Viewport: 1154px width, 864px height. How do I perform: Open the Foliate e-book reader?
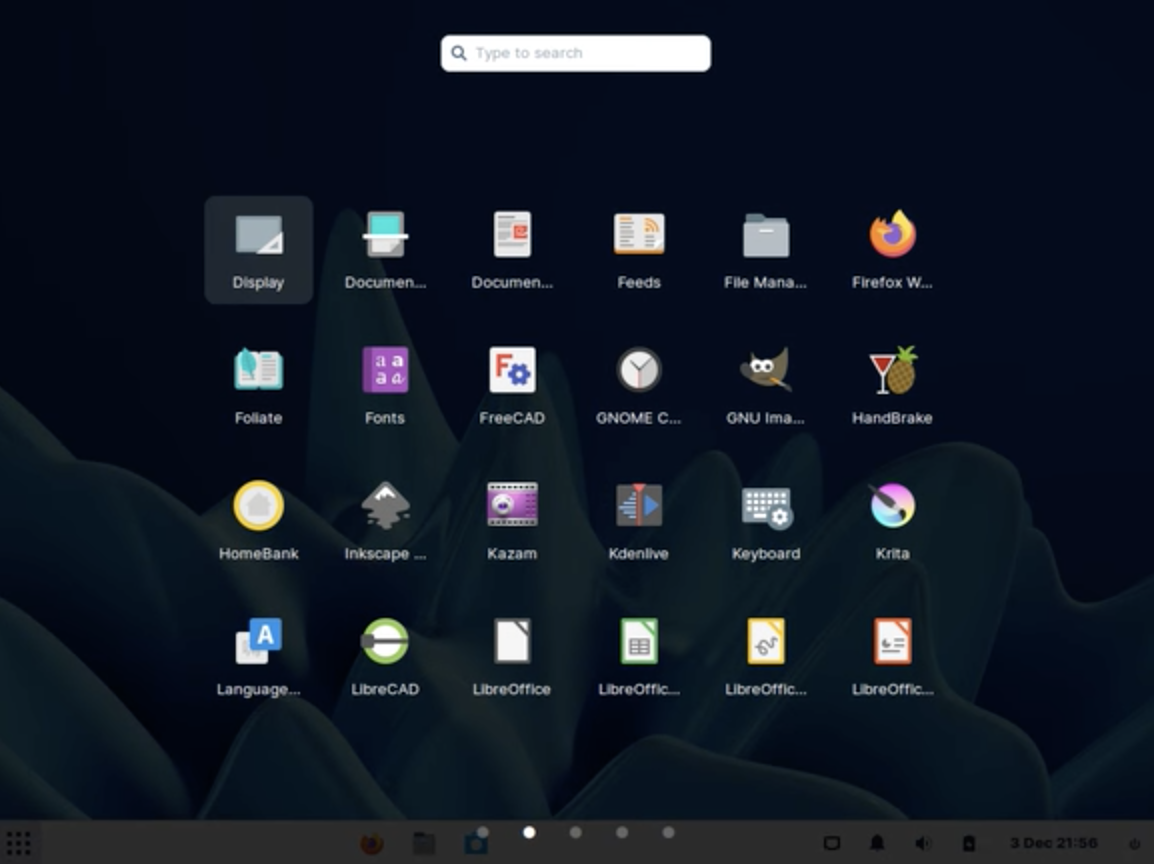[258, 386]
